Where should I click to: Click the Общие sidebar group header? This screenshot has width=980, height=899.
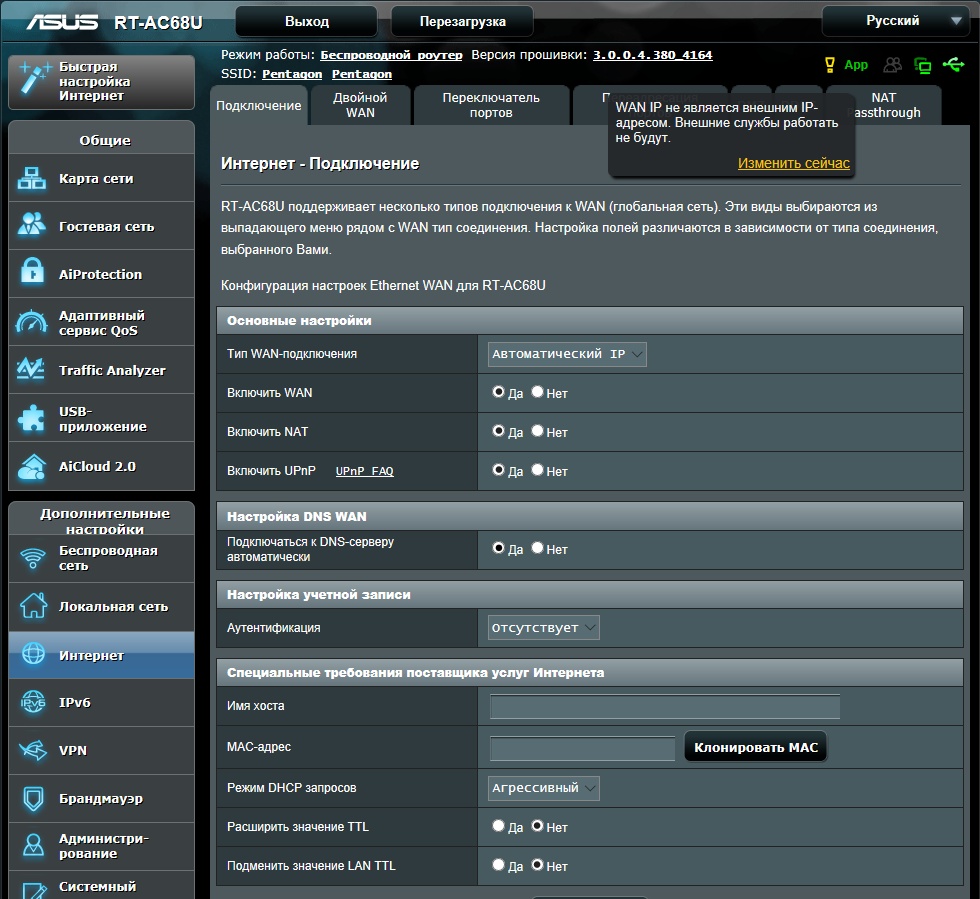coord(101,140)
